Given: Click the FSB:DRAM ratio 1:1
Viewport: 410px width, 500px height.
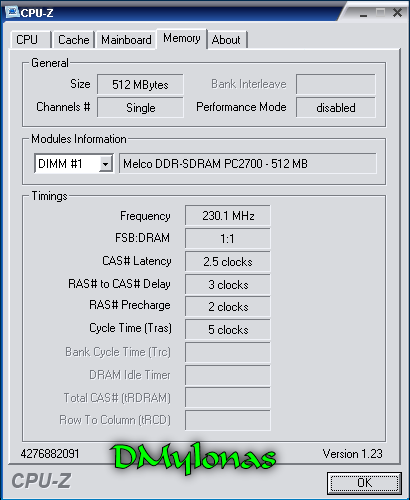Looking at the screenshot, I should pos(228,238).
